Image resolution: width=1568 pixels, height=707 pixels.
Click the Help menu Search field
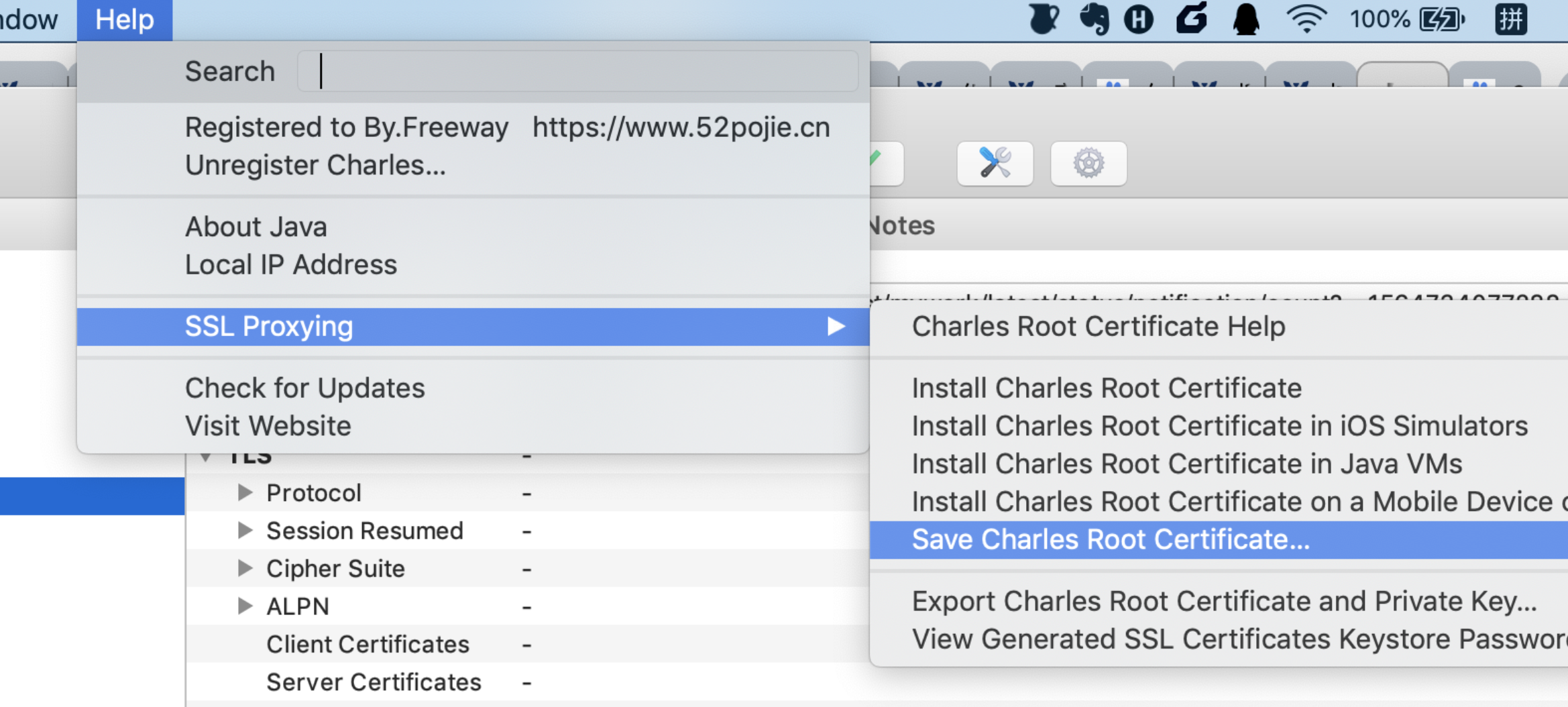coord(577,71)
